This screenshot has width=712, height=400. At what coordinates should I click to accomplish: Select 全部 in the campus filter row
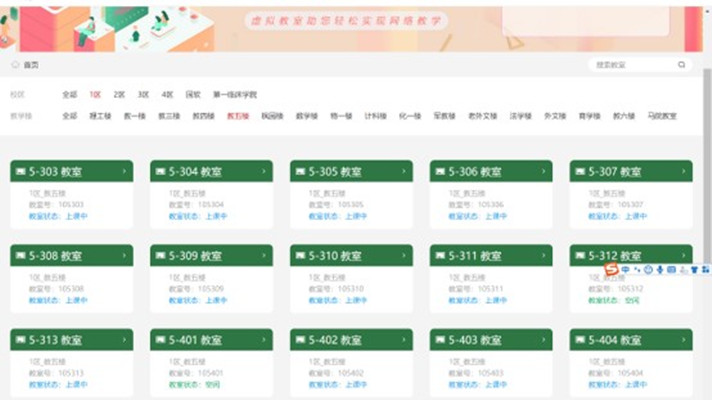click(x=69, y=95)
